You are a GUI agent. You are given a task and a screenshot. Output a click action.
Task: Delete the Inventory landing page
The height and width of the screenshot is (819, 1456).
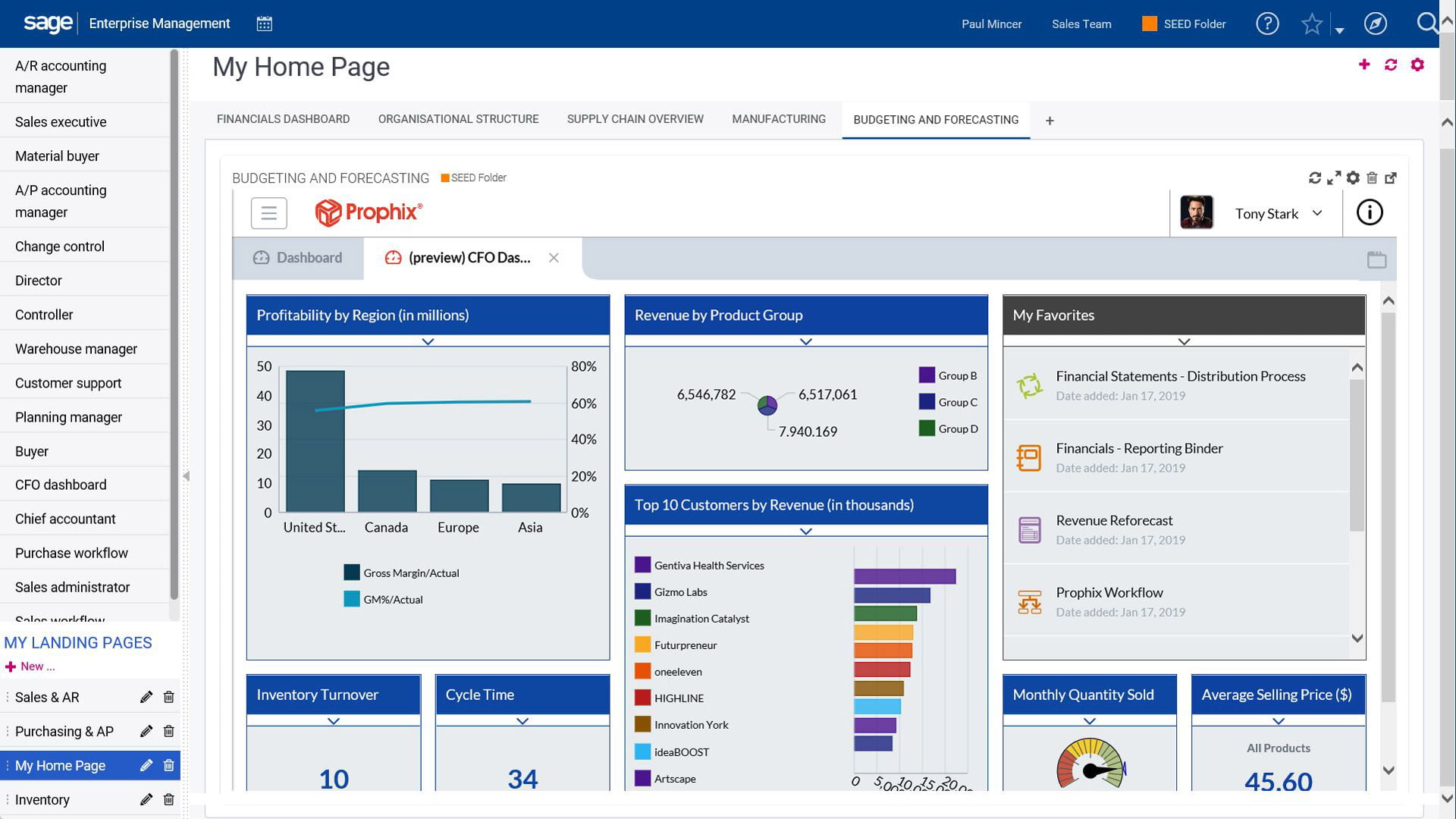pyautogui.click(x=168, y=799)
